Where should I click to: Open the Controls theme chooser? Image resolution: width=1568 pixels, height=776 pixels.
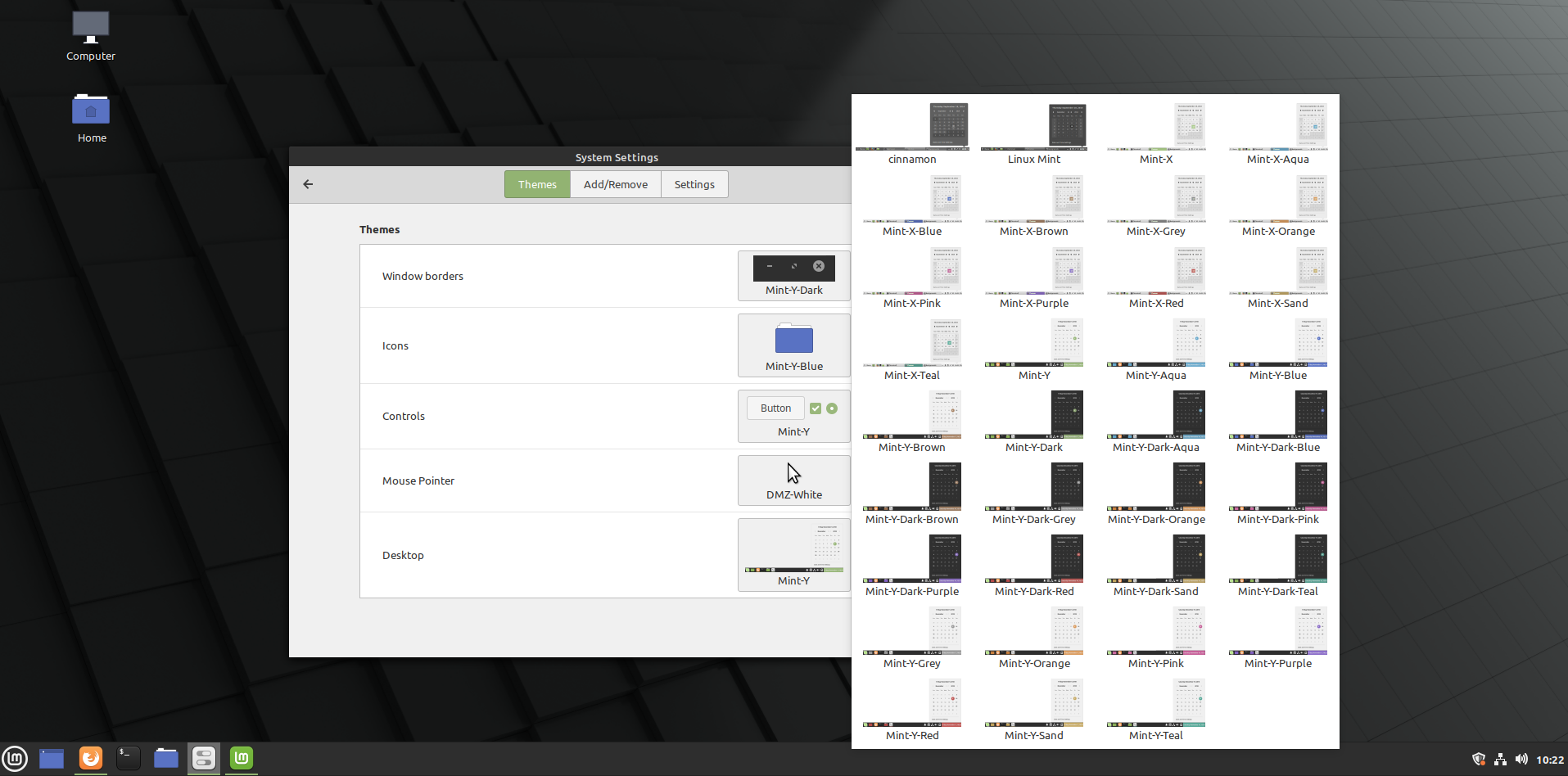793,416
